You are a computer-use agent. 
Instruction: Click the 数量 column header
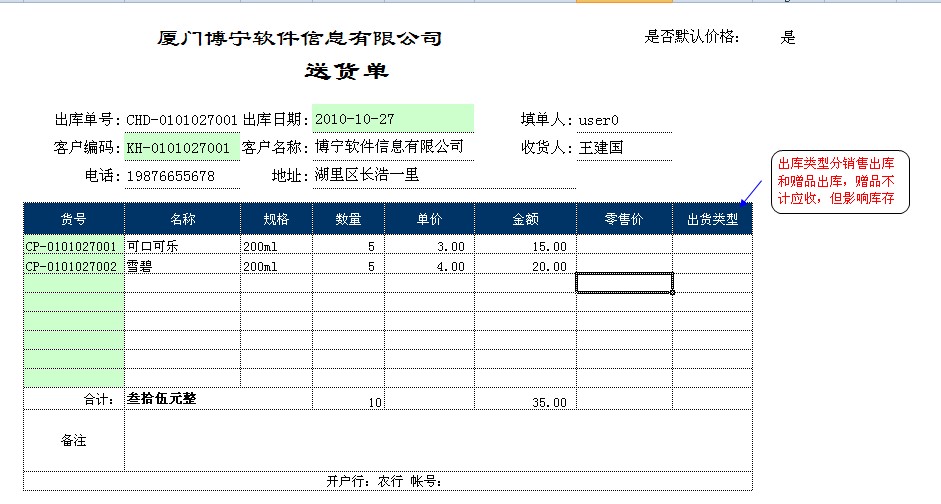point(348,219)
